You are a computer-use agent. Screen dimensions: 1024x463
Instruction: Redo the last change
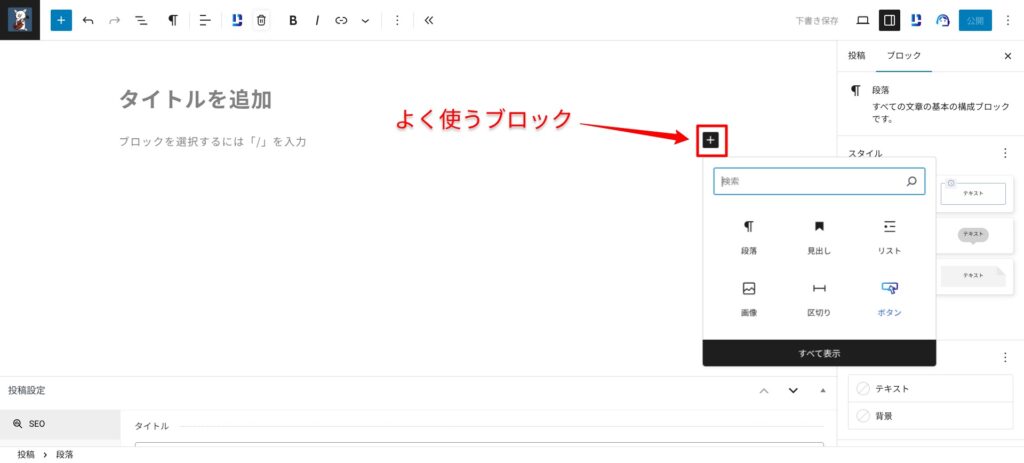click(114, 20)
